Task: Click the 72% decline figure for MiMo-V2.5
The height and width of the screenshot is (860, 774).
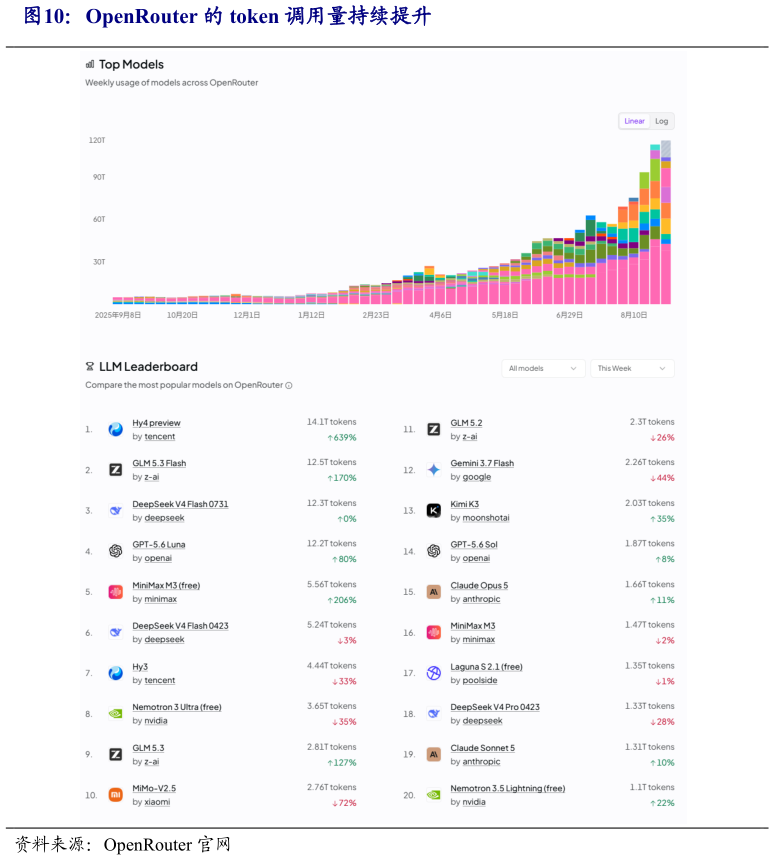Action: (x=344, y=804)
